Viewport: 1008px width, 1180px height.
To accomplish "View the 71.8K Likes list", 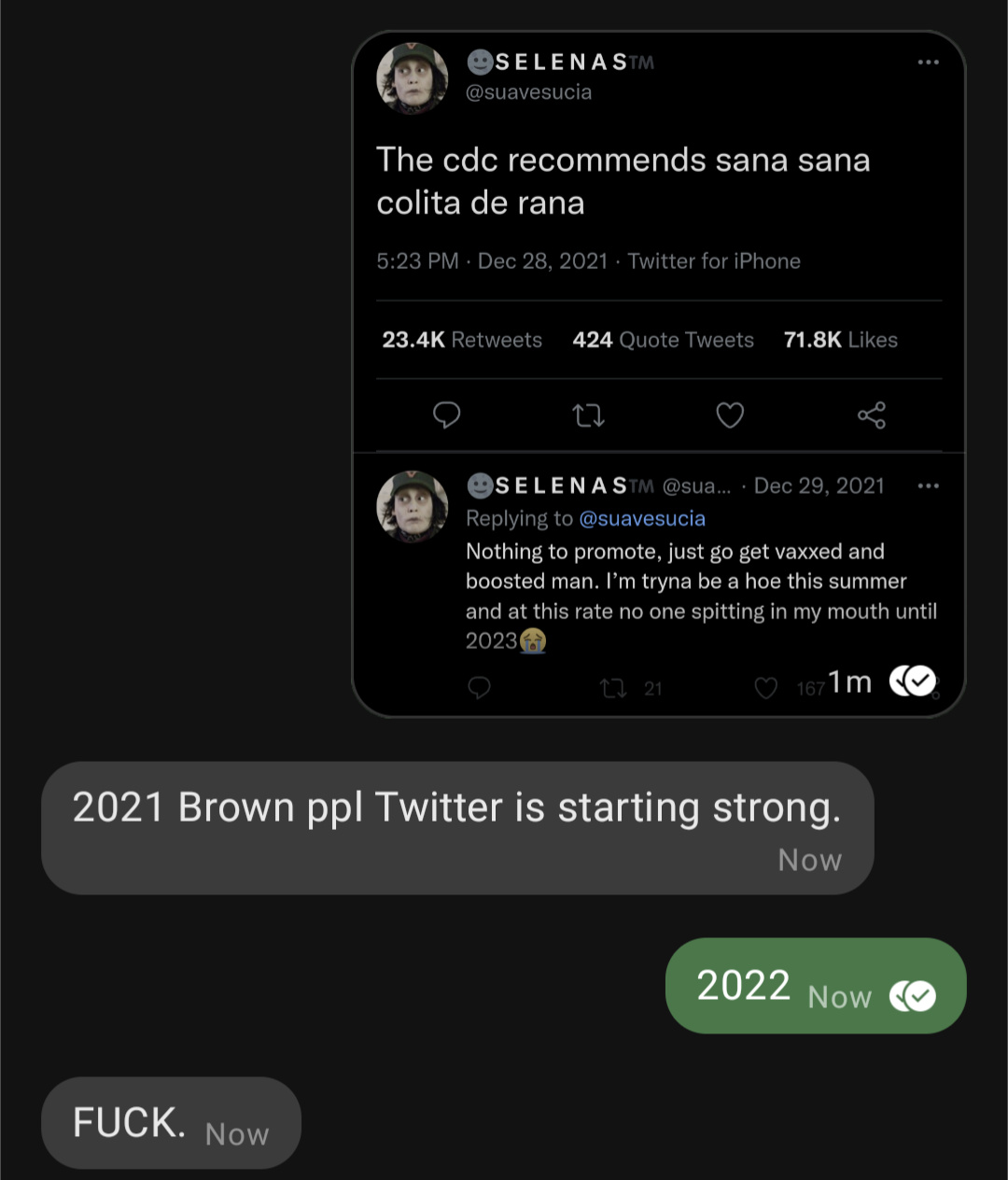I will point(840,340).
